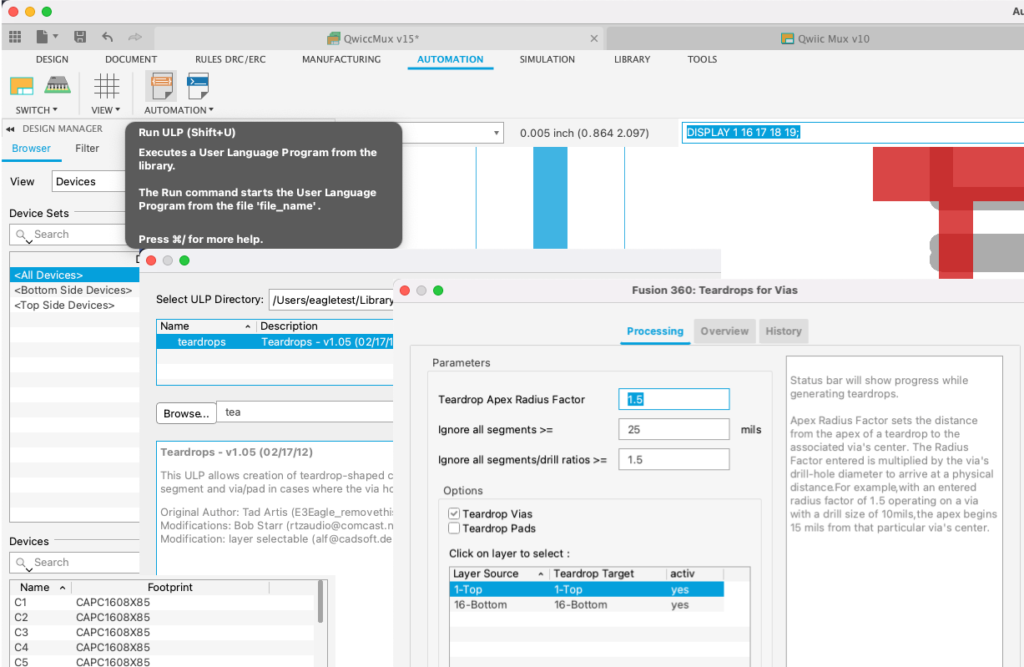Click the Ignore all segments mils field

click(x=673, y=430)
